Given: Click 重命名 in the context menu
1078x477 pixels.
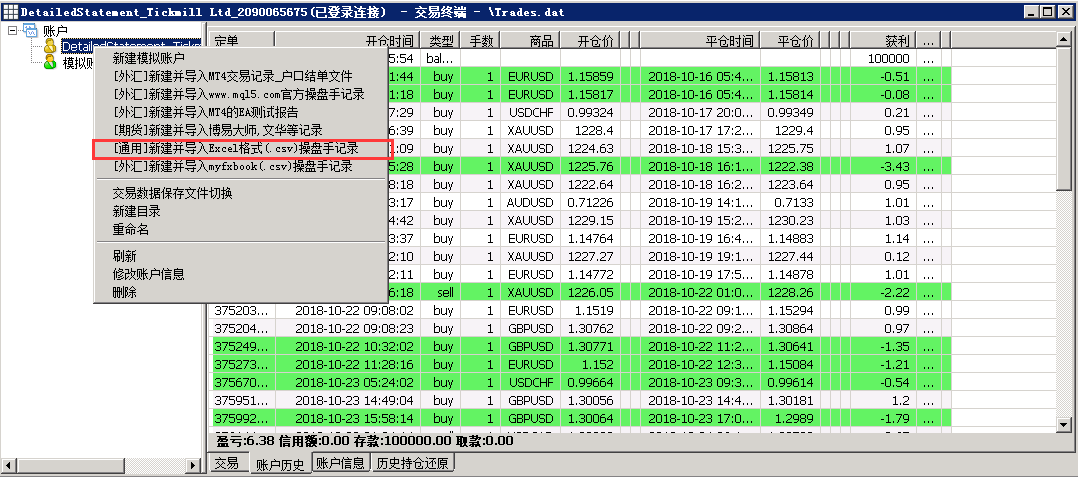Looking at the screenshot, I should 130,229.
